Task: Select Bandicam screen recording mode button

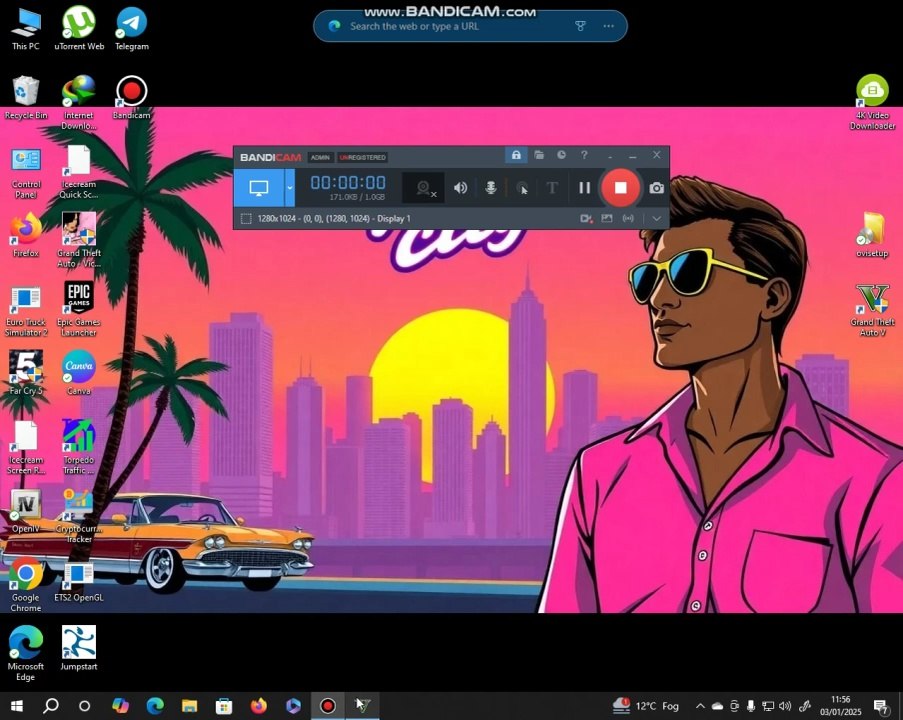Action: [259, 188]
